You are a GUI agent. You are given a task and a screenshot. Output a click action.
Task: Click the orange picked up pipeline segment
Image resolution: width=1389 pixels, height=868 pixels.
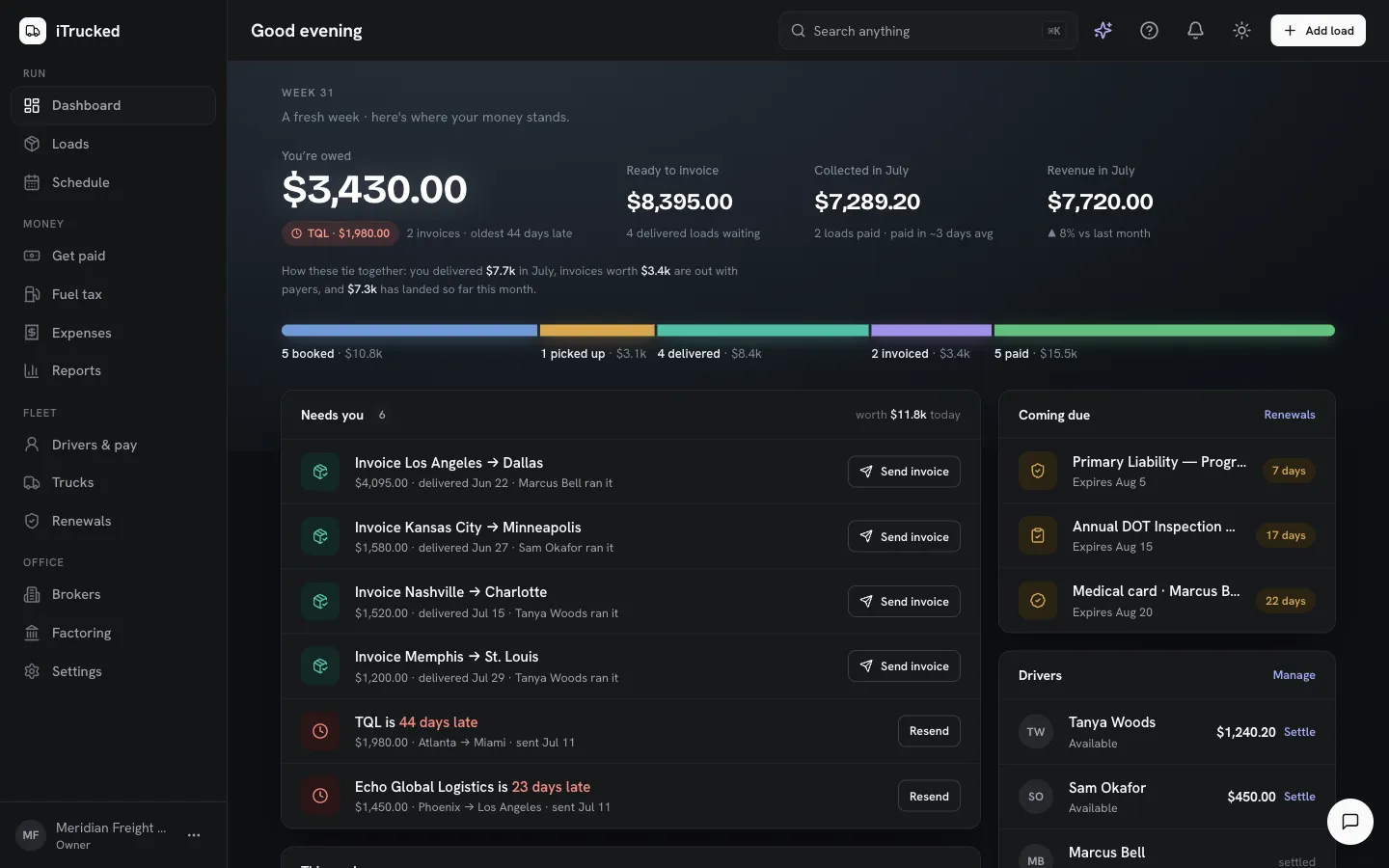pos(597,330)
